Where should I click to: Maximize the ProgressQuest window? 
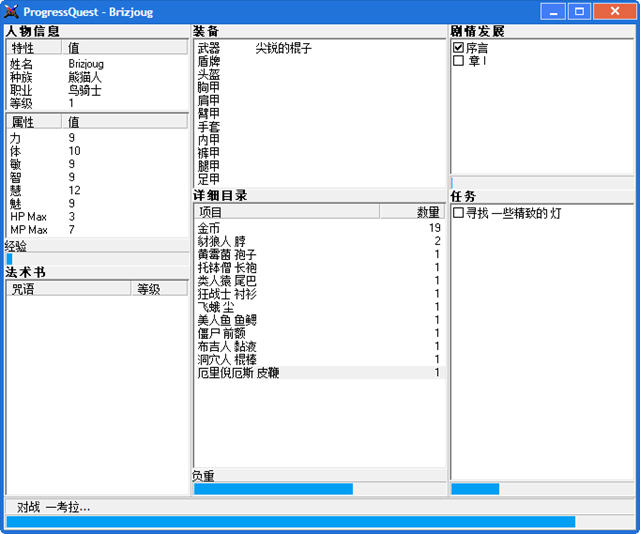(x=579, y=12)
